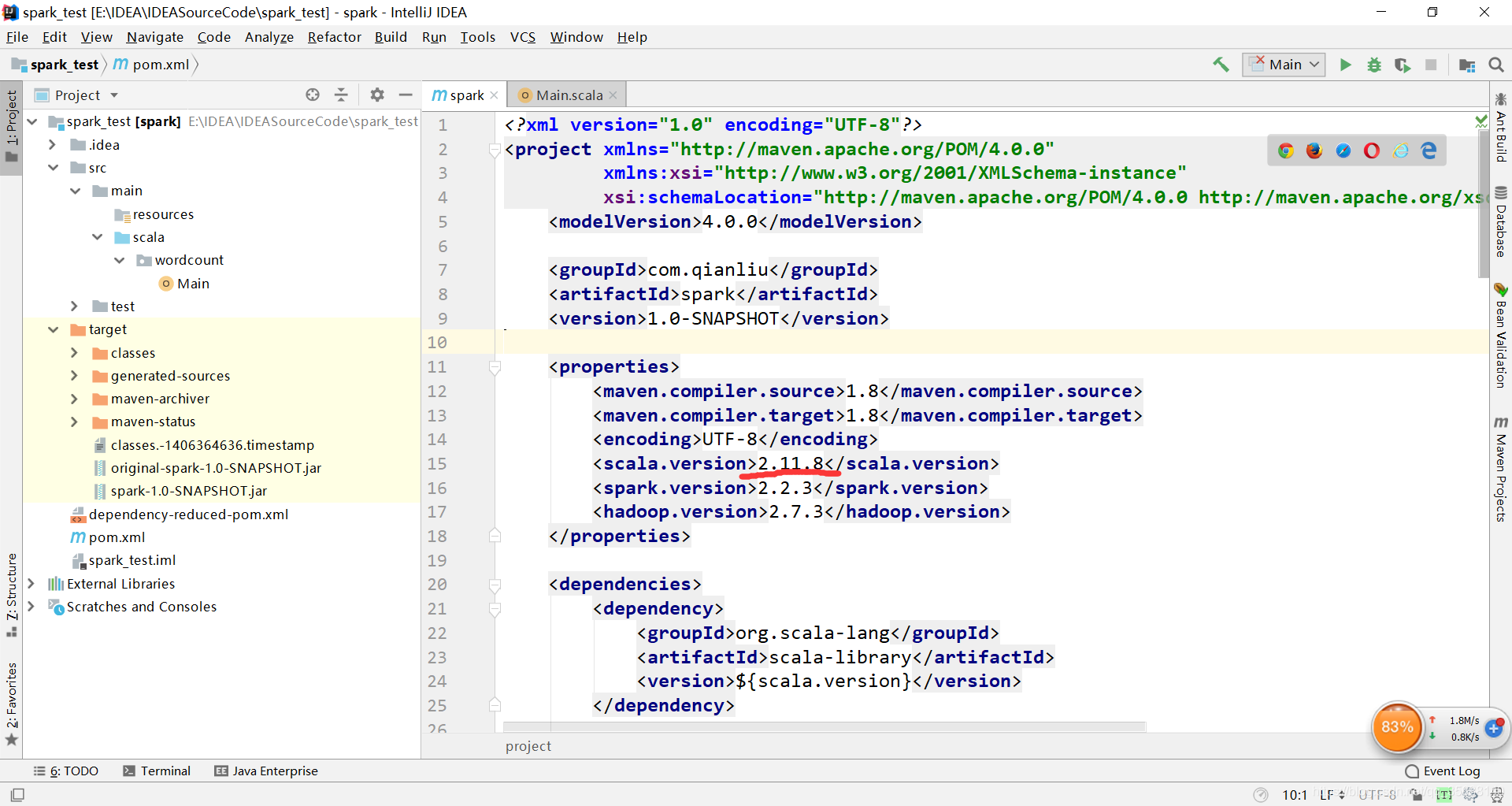The width and height of the screenshot is (1512, 806).
Task: Collapse the target folder
Action: (53, 329)
